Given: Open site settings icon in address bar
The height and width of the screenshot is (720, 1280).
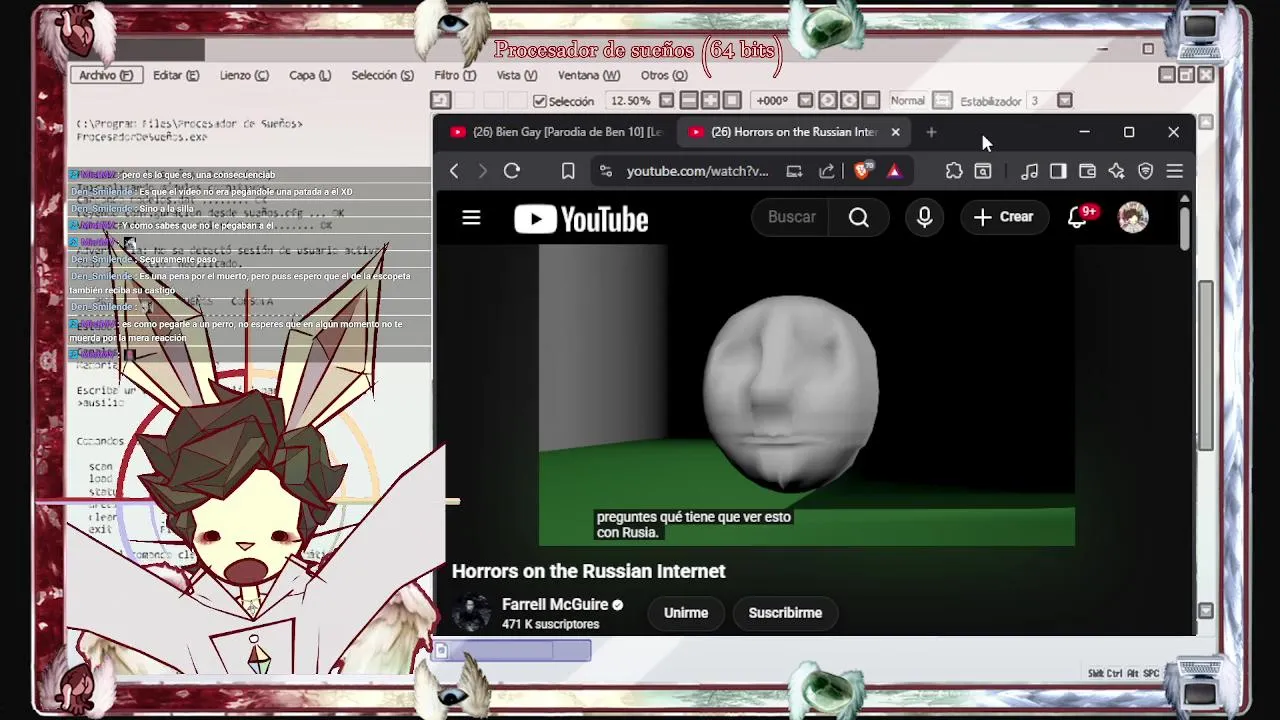Looking at the screenshot, I should [x=605, y=171].
